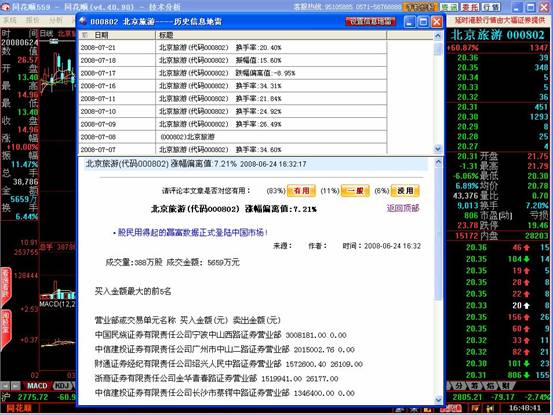Follow the 返回顶部 link
Viewport: 553px width, 415px height.
tap(403, 208)
